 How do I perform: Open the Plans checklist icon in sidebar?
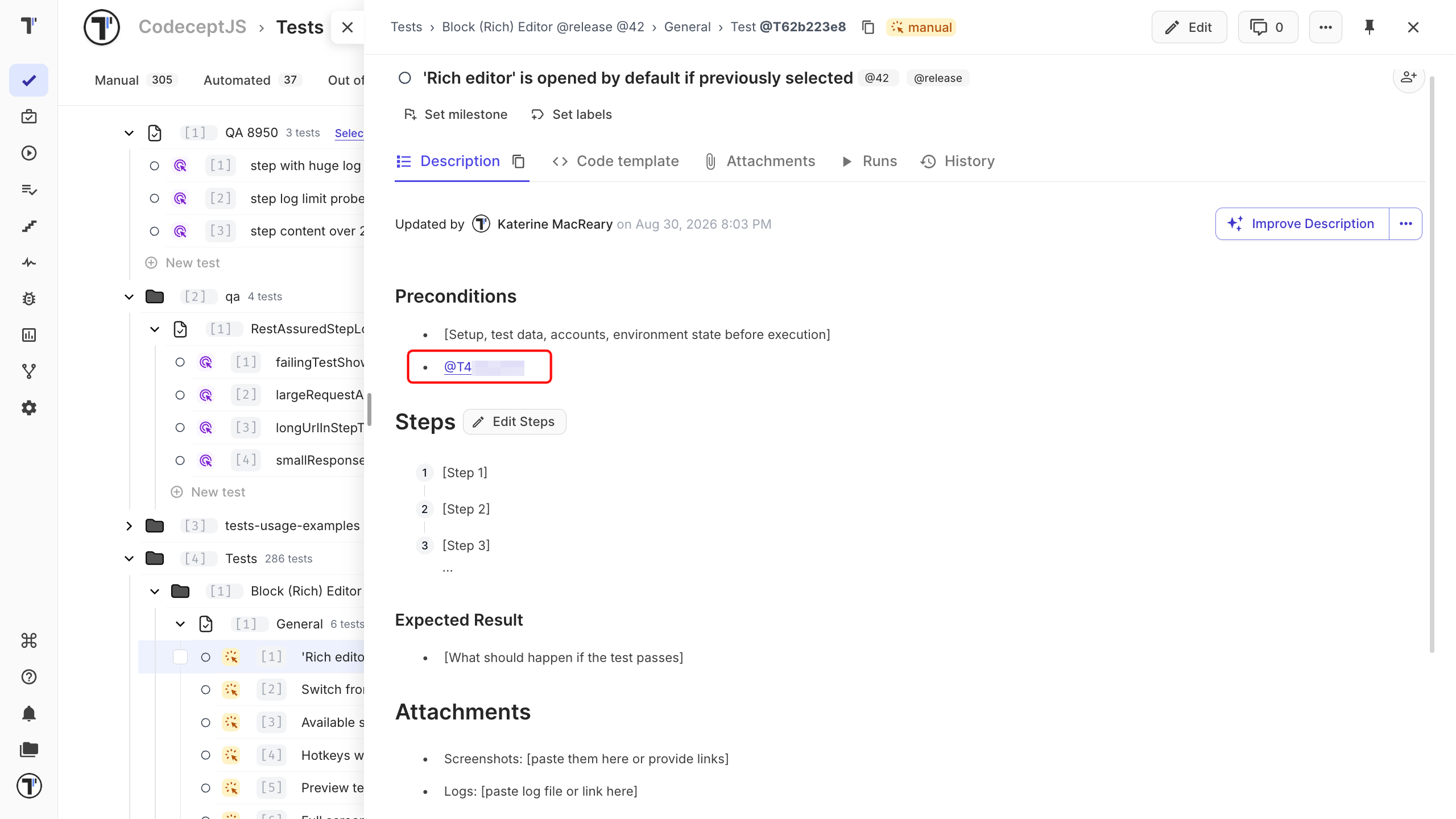[x=29, y=189]
